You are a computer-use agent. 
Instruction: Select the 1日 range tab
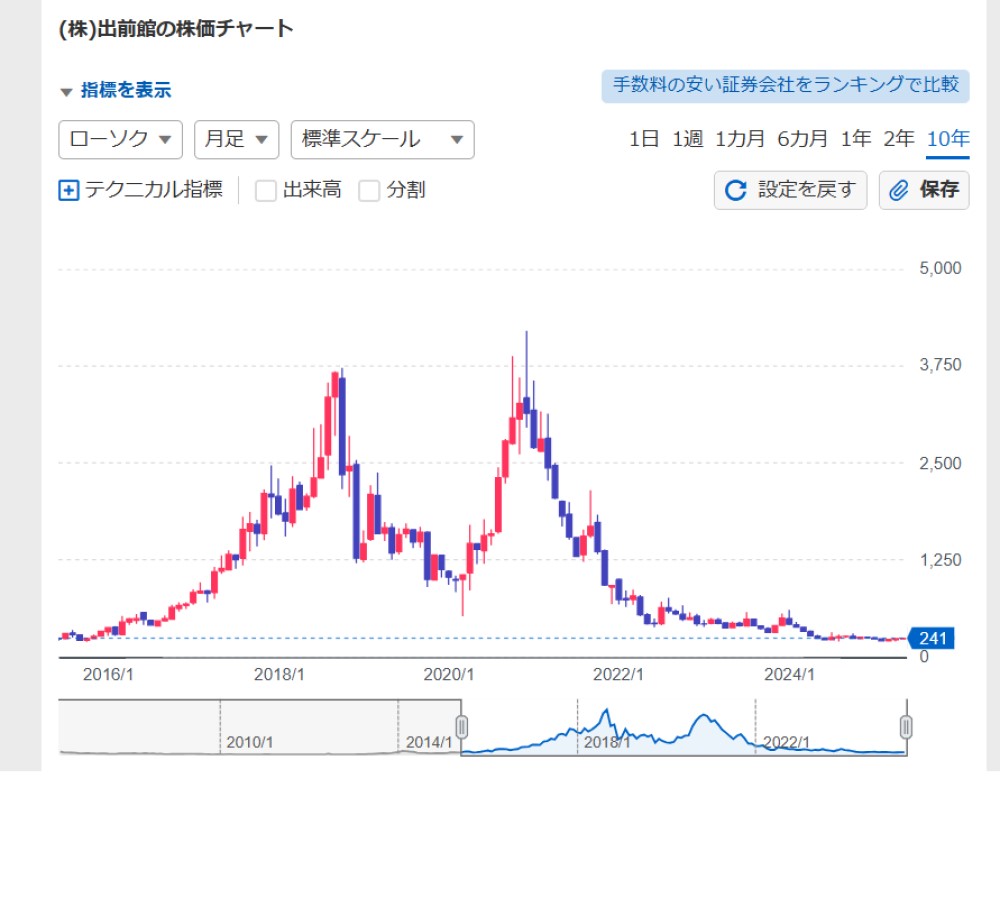pos(643,138)
